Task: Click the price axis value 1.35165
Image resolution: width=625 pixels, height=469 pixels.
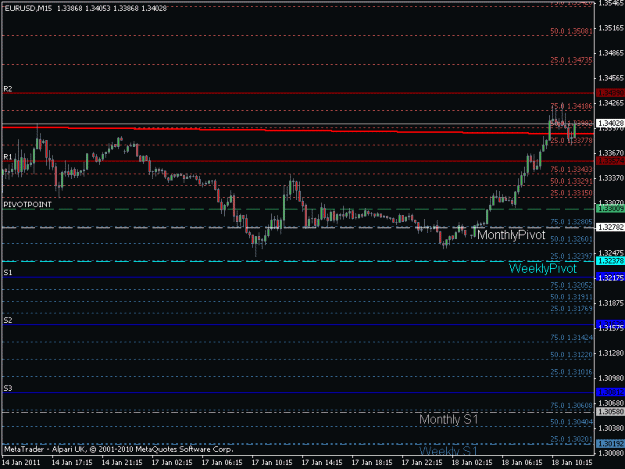Action: (611, 28)
